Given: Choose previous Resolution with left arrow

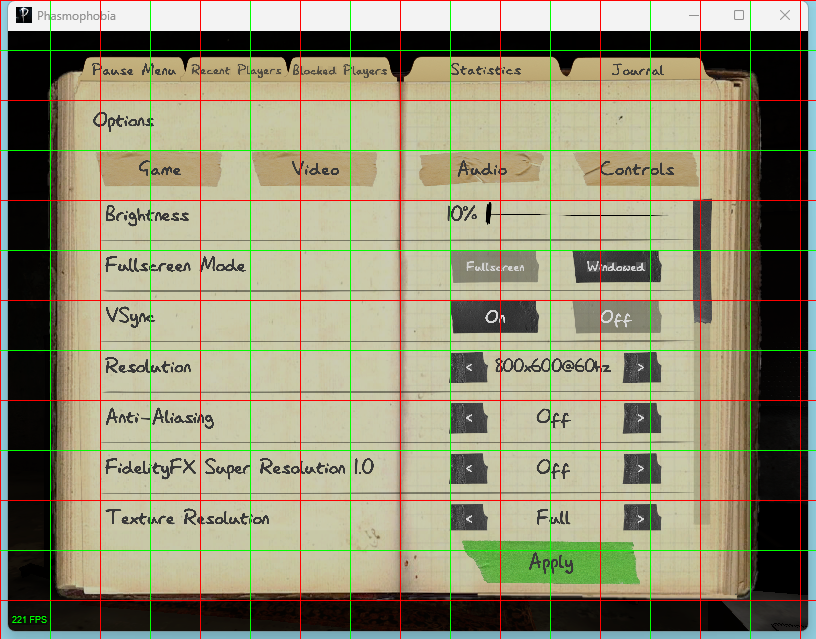Looking at the screenshot, I should click(469, 367).
